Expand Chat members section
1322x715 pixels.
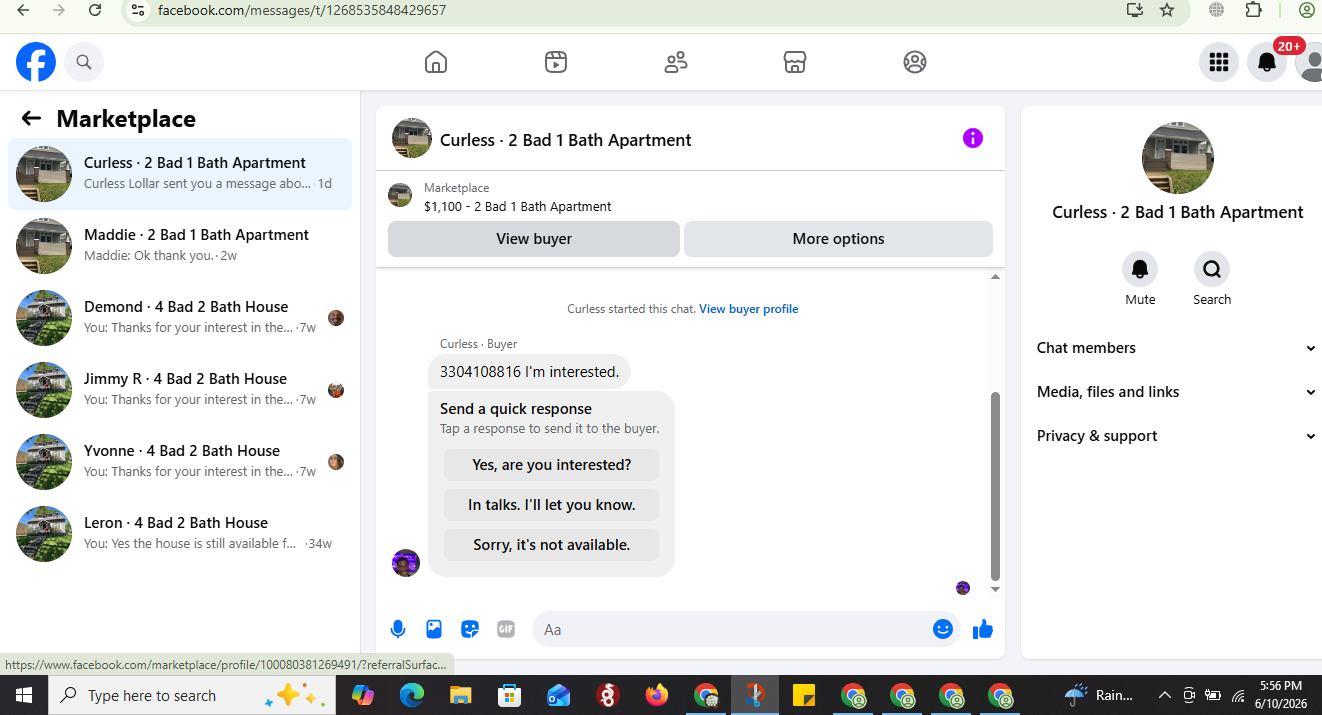tap(1176, 348)
